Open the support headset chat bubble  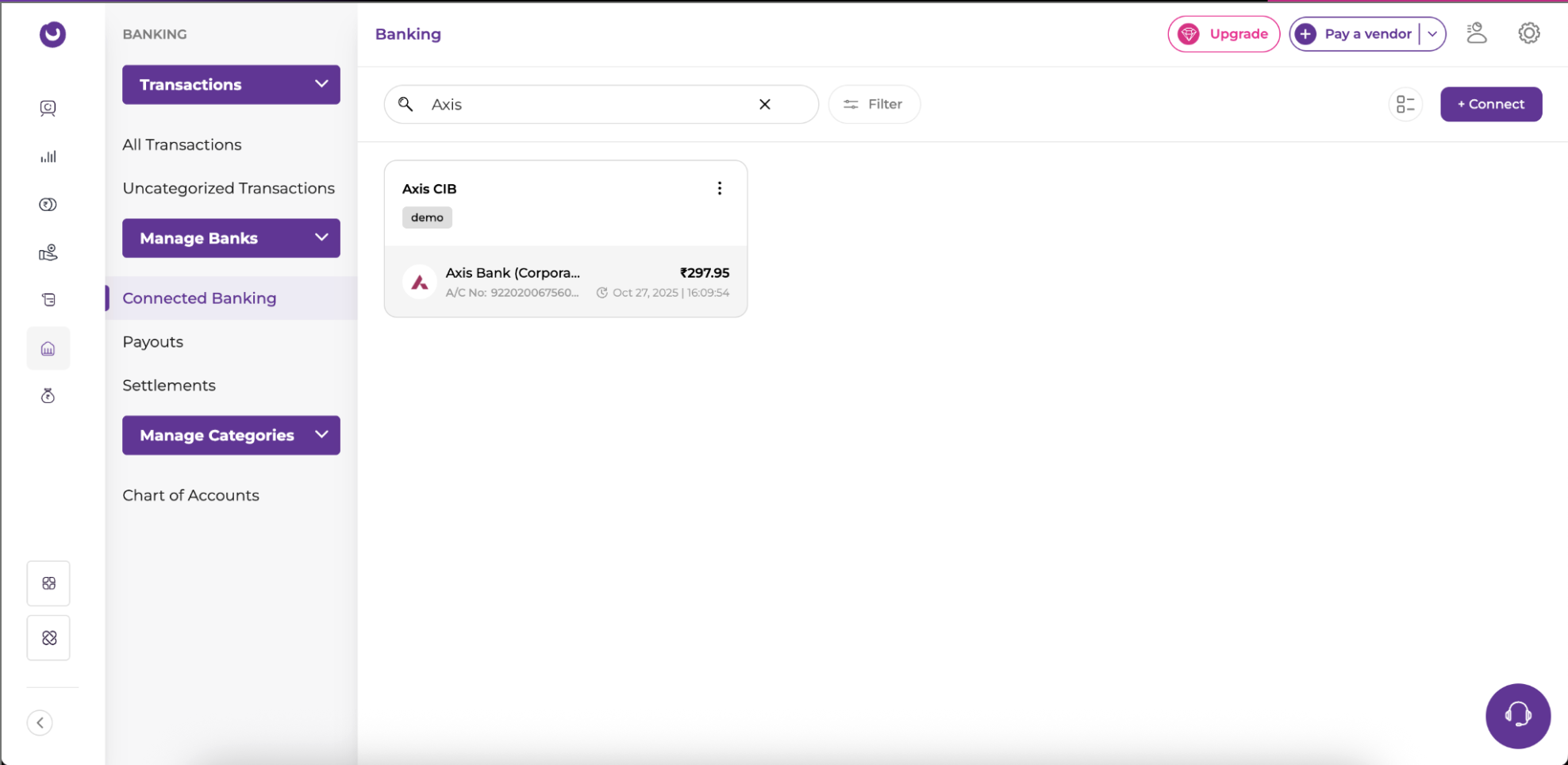1518,716
